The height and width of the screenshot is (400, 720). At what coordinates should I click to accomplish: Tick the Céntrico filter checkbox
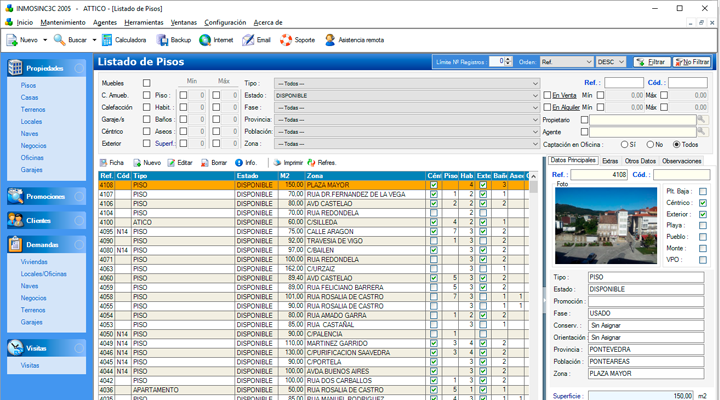[146, 131]
